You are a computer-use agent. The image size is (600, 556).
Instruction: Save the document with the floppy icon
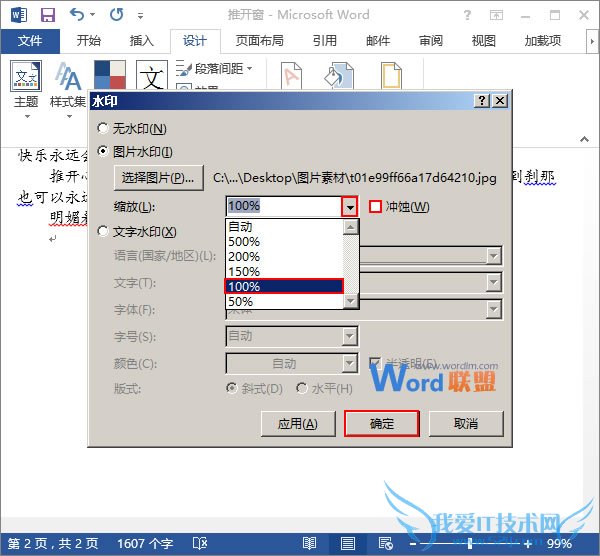pyautogui.click(x=48, y=15)
